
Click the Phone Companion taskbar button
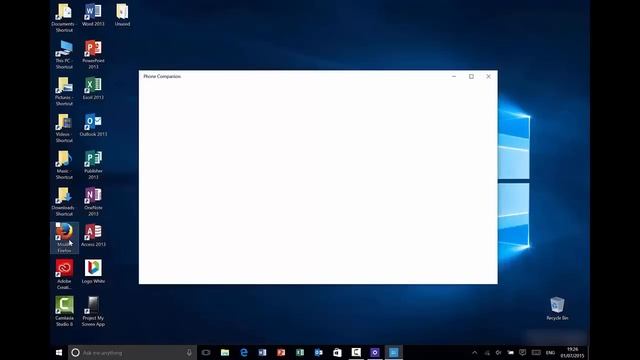point(393,352)
